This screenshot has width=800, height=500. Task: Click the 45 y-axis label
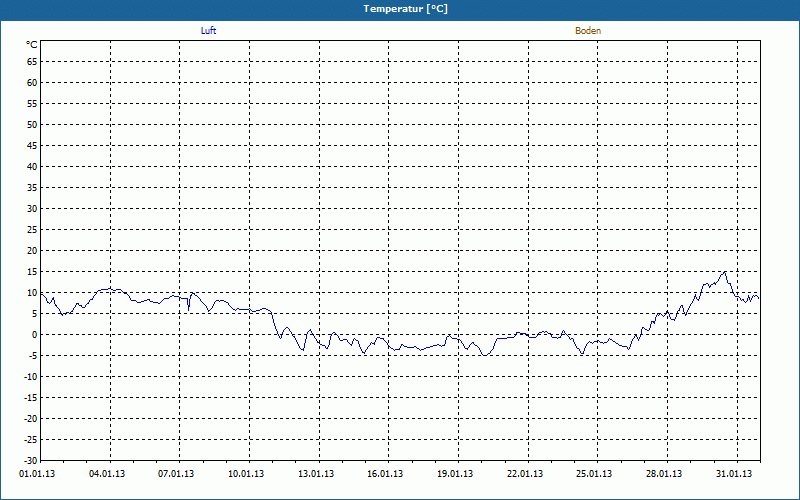tap(32, 145)
